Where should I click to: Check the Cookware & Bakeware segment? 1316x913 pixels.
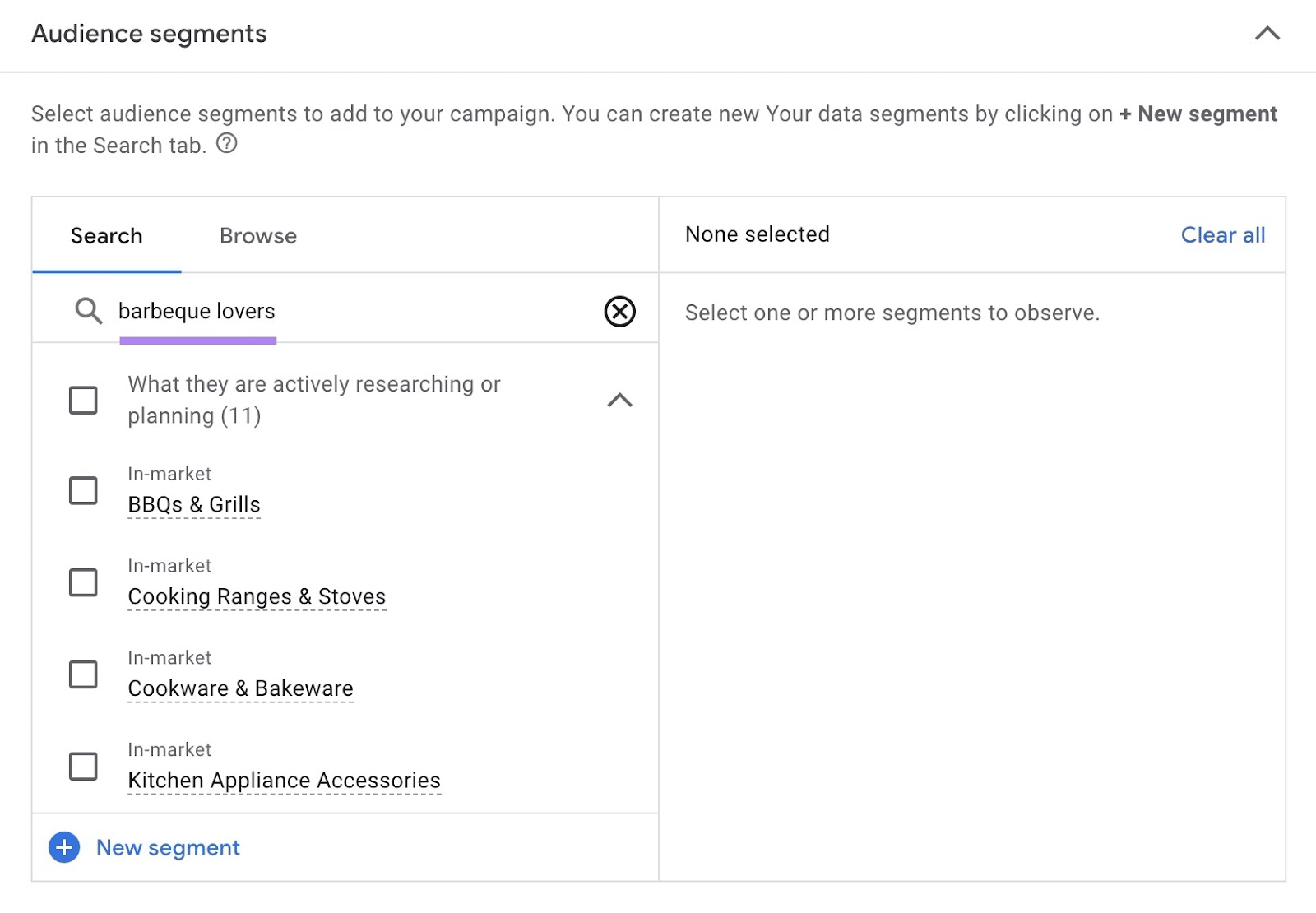click(81, 674)
